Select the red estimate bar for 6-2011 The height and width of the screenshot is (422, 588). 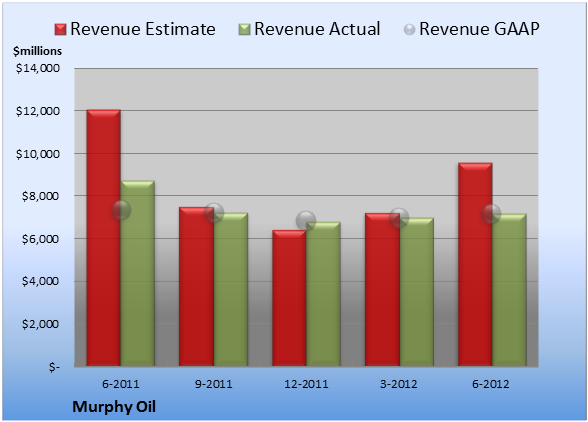(104, 238)
